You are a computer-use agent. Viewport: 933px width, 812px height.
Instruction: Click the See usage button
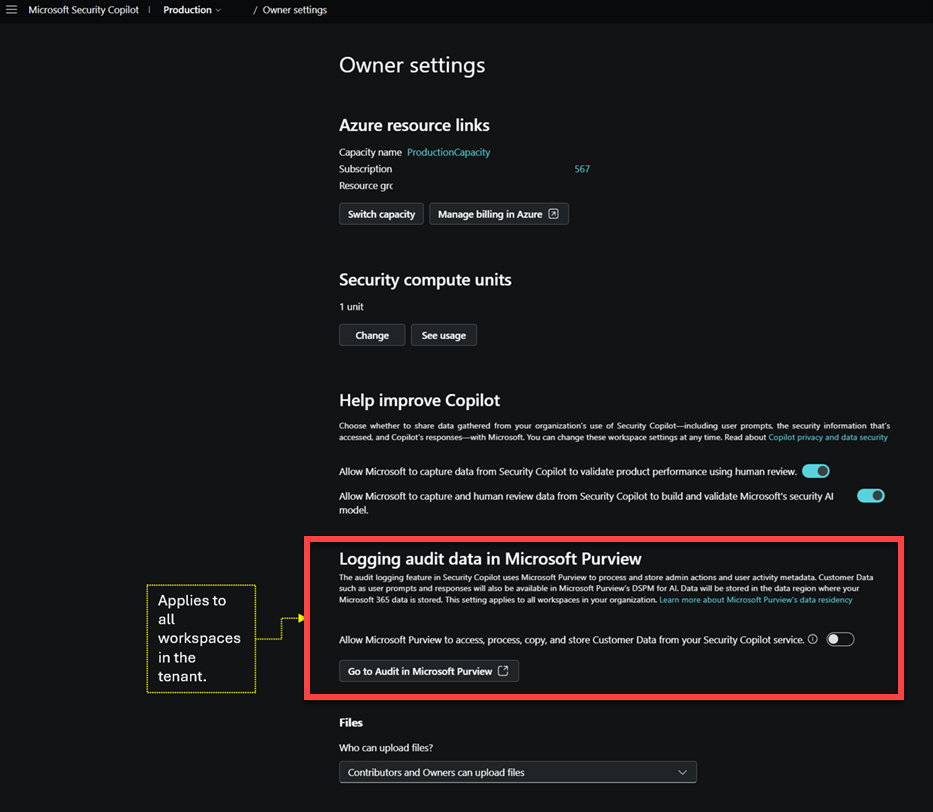pyautogui.click(x=444, y=335)
